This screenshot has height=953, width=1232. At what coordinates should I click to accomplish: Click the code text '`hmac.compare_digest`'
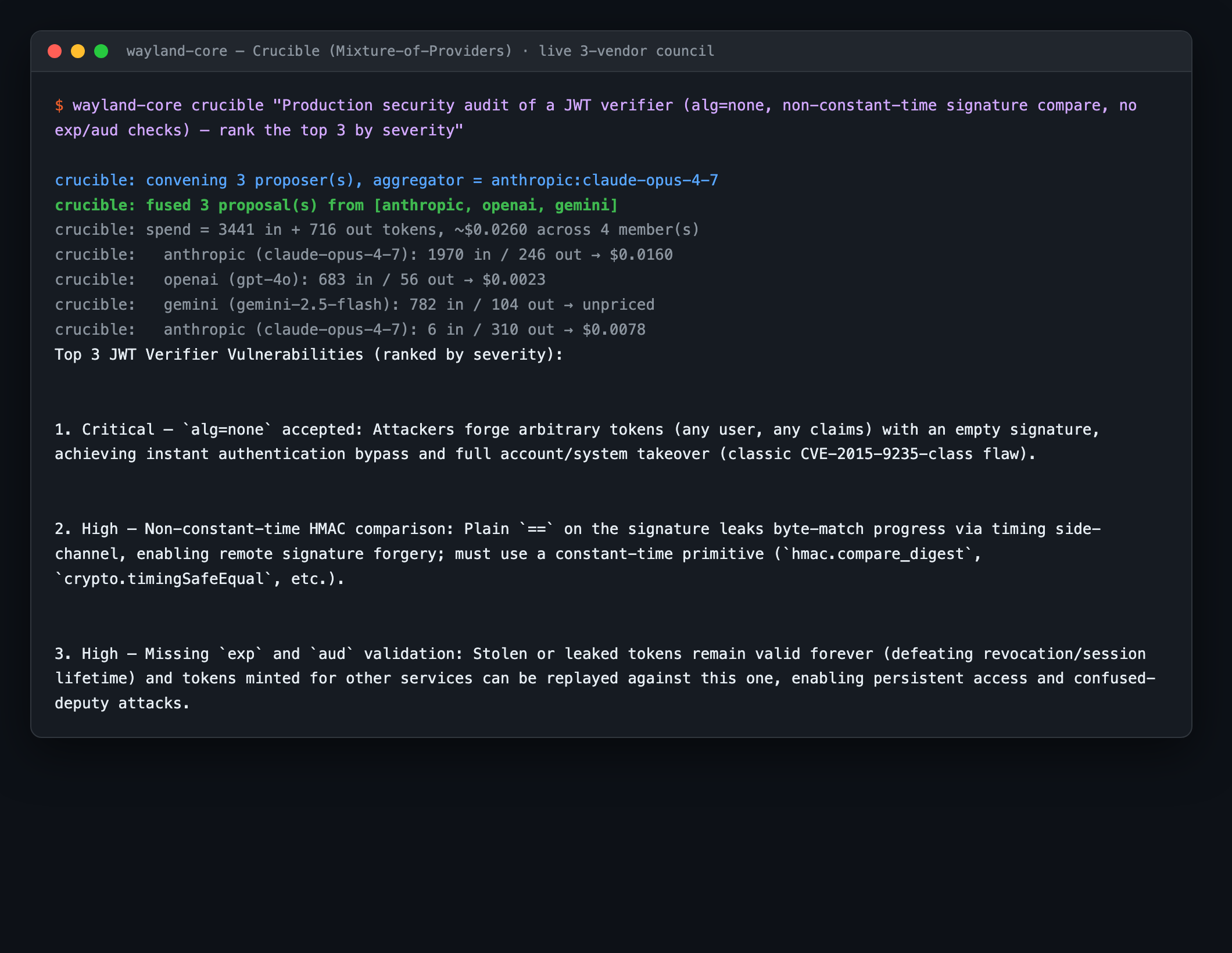point(878,554)
